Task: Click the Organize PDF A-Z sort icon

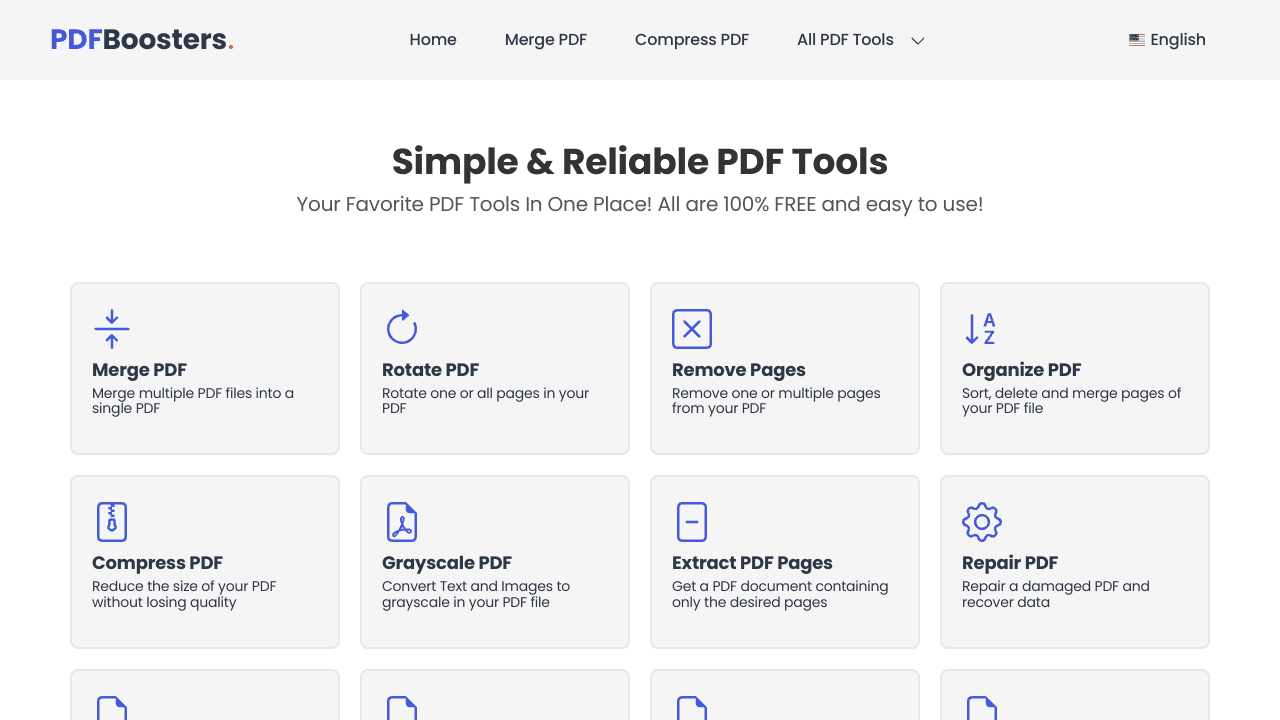Action: (981, 328)
